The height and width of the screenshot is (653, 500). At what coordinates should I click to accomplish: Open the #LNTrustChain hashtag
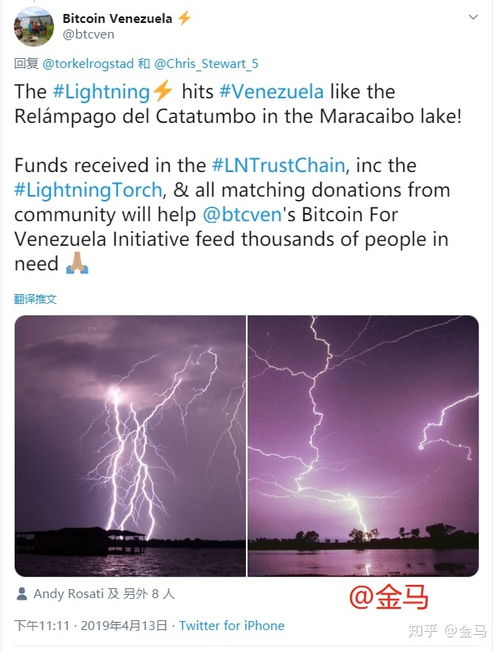point(278,165)
